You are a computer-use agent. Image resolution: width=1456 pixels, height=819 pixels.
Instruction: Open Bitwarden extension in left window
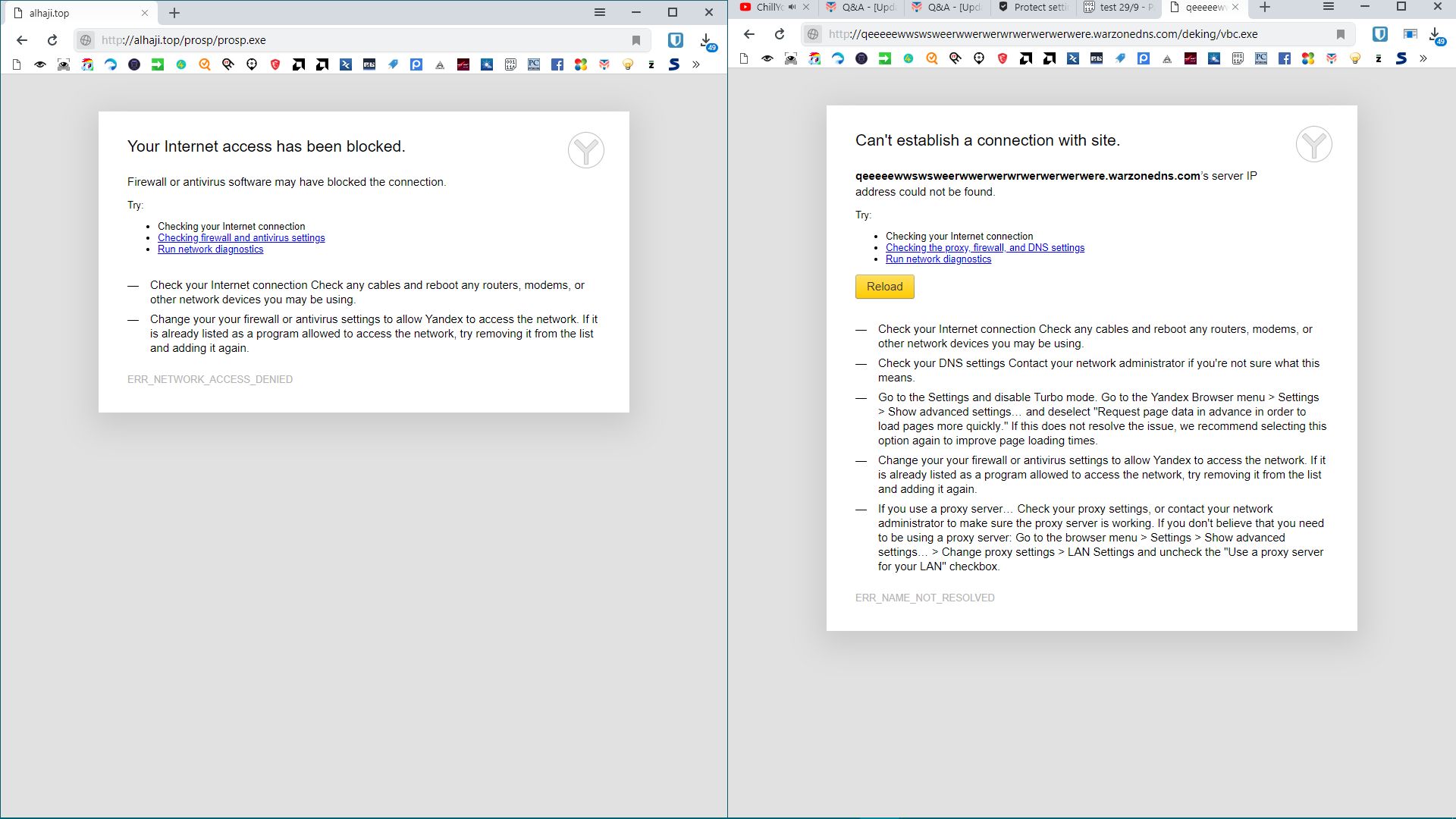click(675, 40)
